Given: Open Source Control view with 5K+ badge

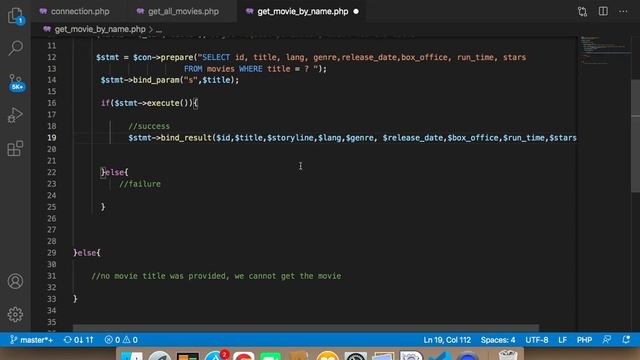Looking at the screenshot, I should tap(16, 82).
